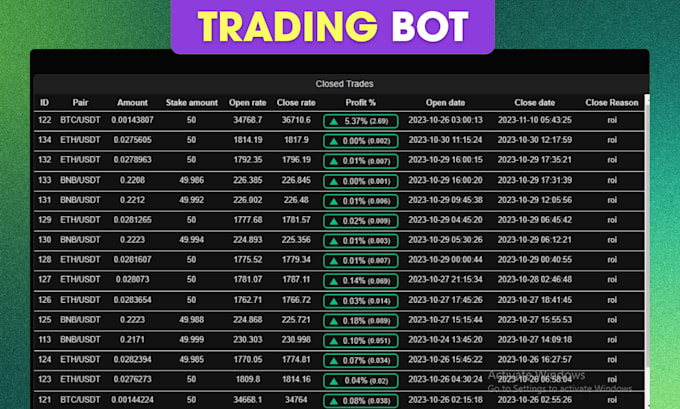680x409 pixels.
Task: Click amount 0.028073
Action: point(132,279)
